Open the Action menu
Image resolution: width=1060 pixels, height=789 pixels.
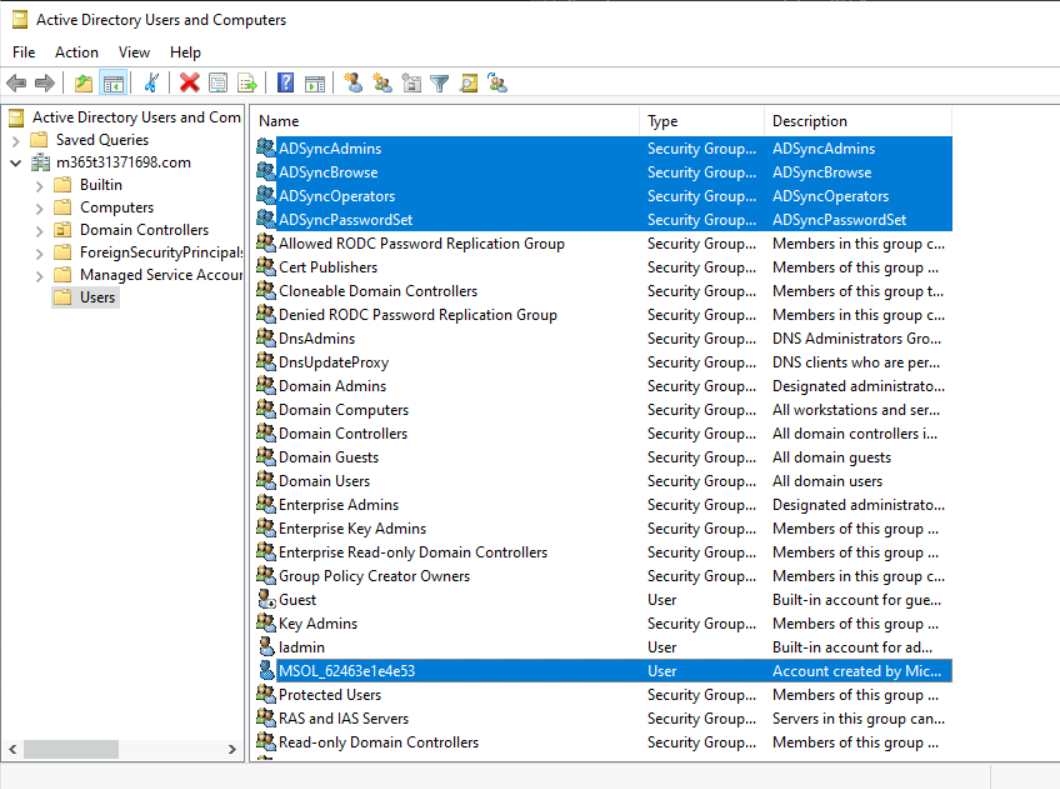[76, 52]
